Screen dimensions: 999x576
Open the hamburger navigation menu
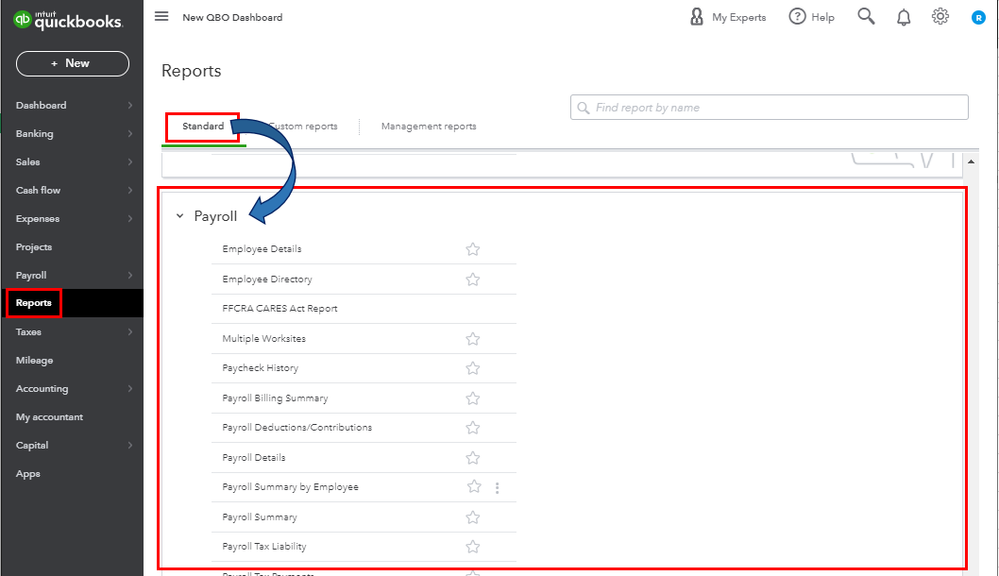tap(161, 17)
